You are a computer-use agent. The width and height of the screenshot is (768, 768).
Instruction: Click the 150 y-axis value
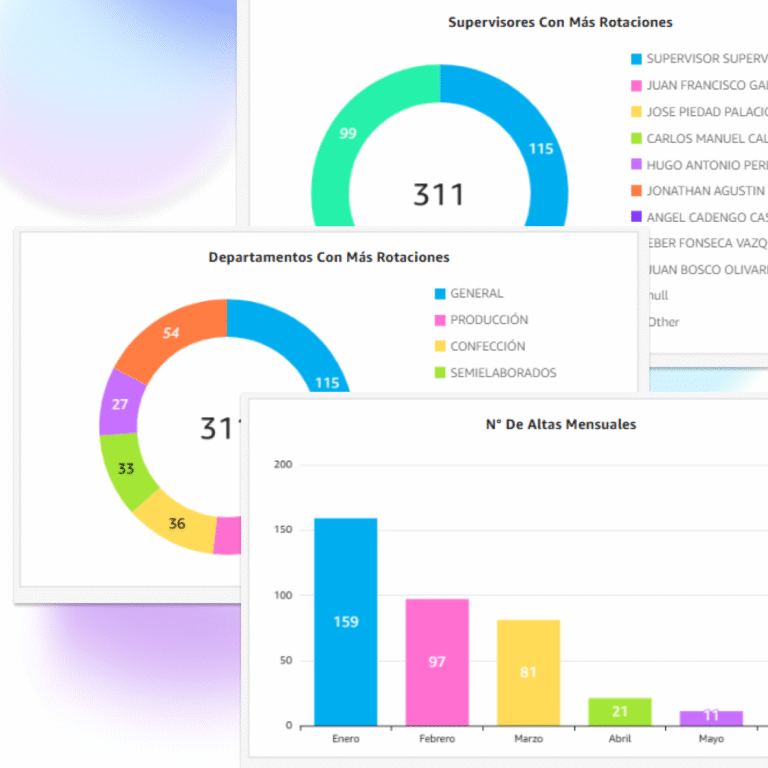283,529
